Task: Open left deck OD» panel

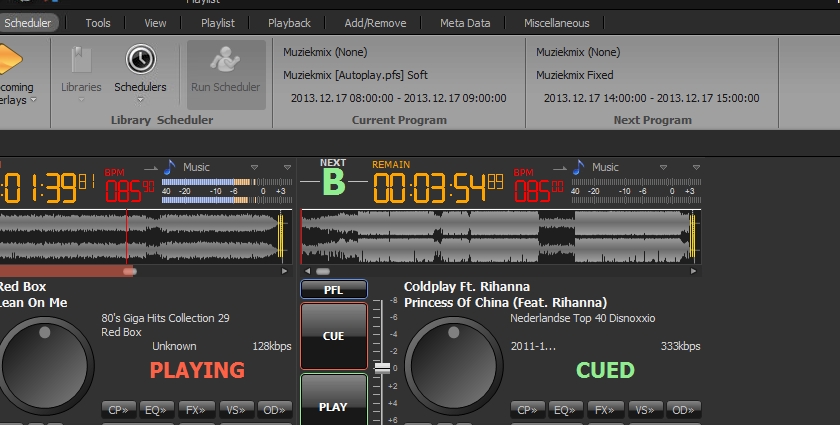Action: tap(274, 410)
